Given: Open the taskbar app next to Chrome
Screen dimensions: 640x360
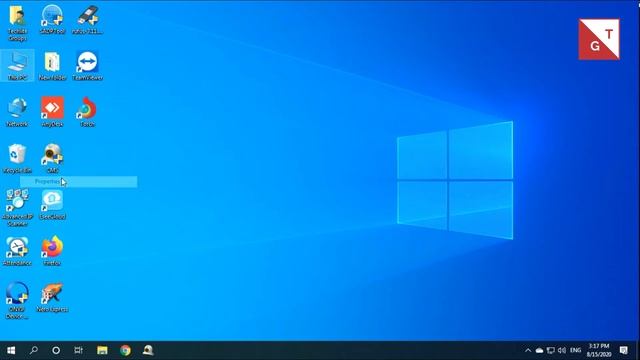Looking at the screenshot, I should (x=148, y=350).
